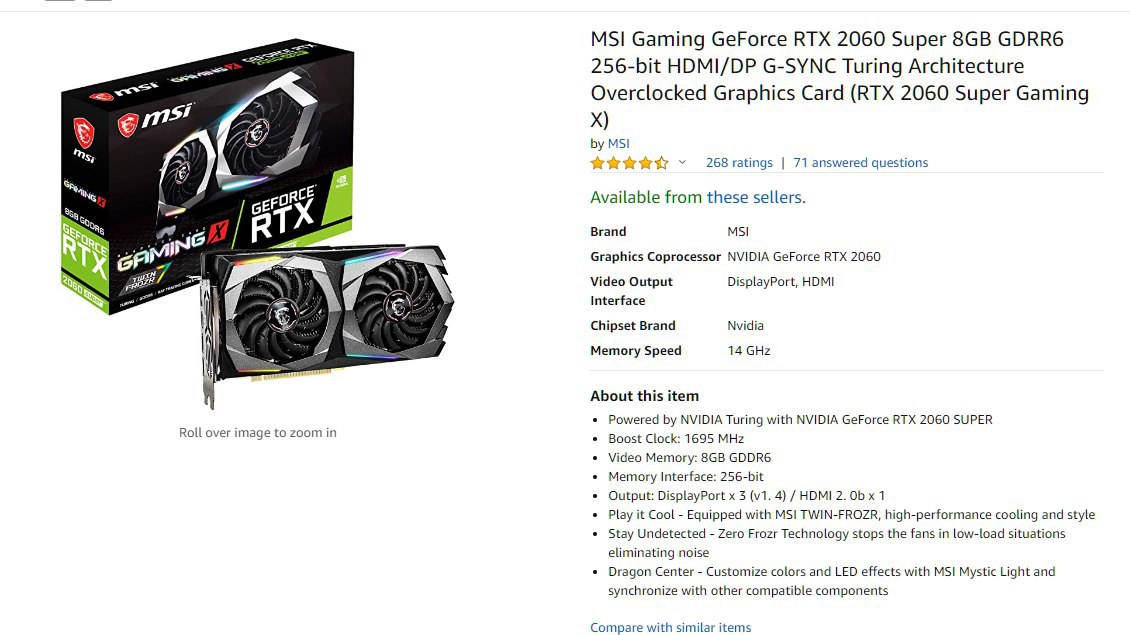Click the GEFORCE RTX text on box front
The width and height of the screenshot is (1130, 635).
282,213
